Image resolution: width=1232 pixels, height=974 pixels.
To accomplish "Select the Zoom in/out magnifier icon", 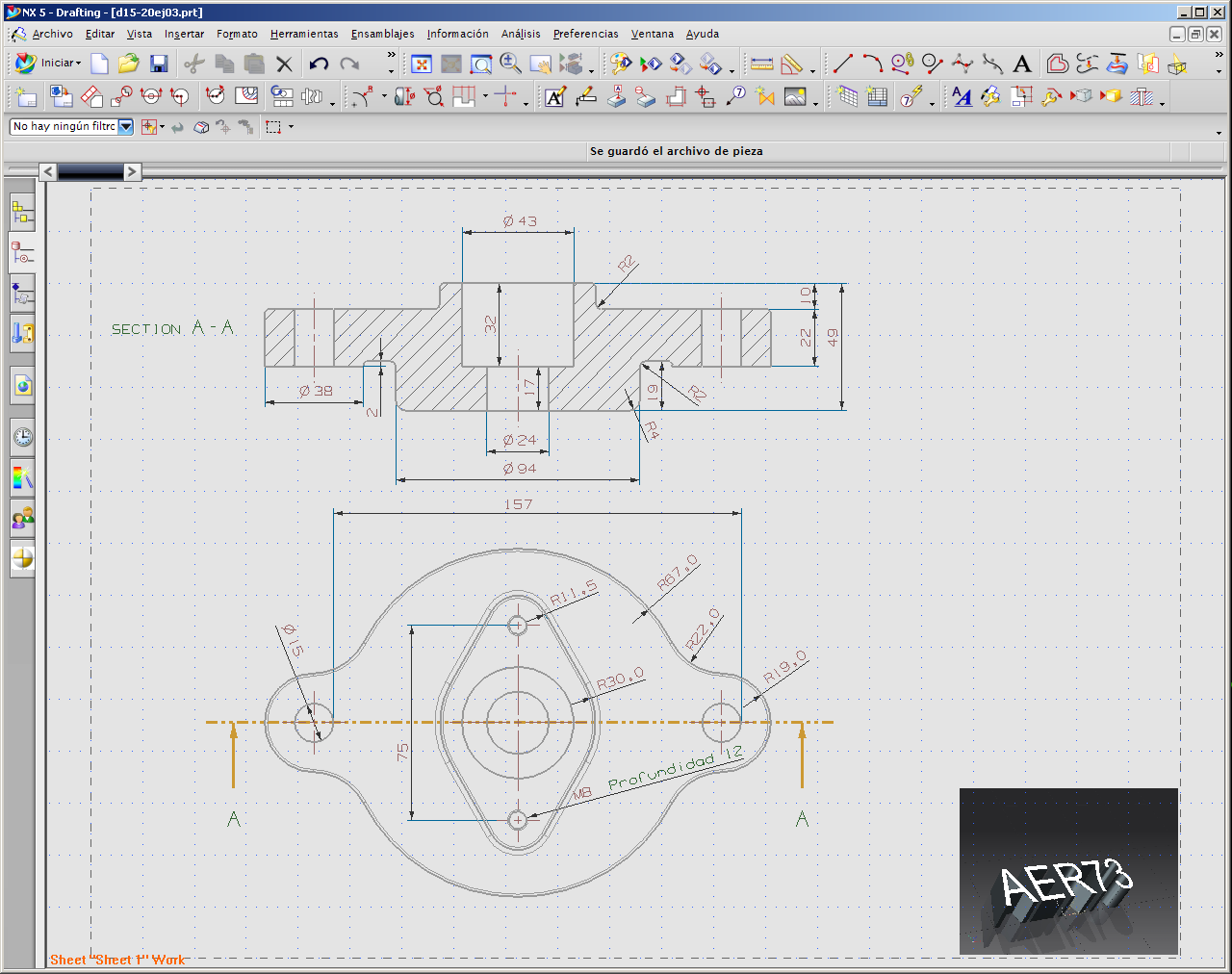I will tap(511, 64).
